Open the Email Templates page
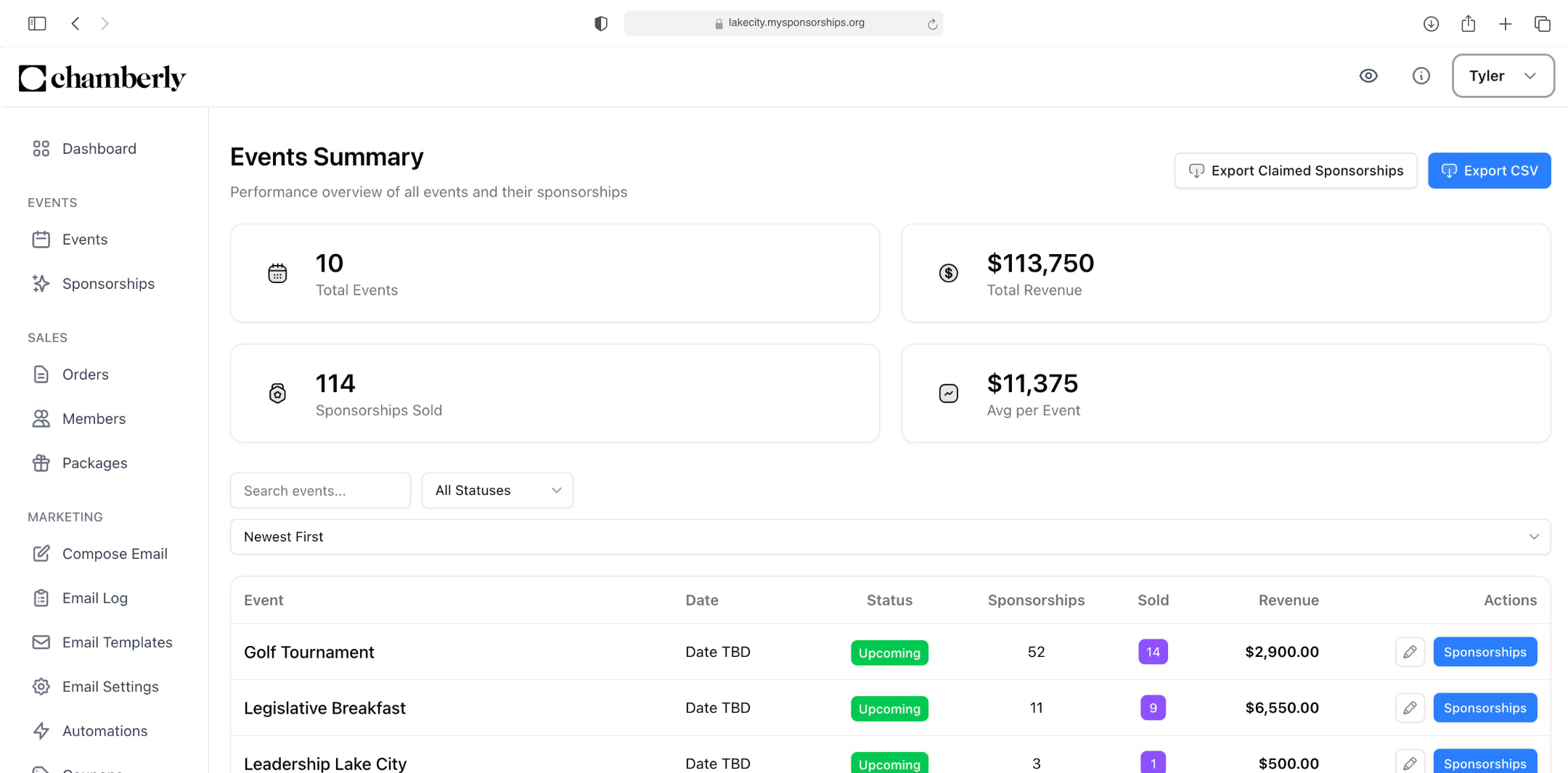 [x=118, y=642]
